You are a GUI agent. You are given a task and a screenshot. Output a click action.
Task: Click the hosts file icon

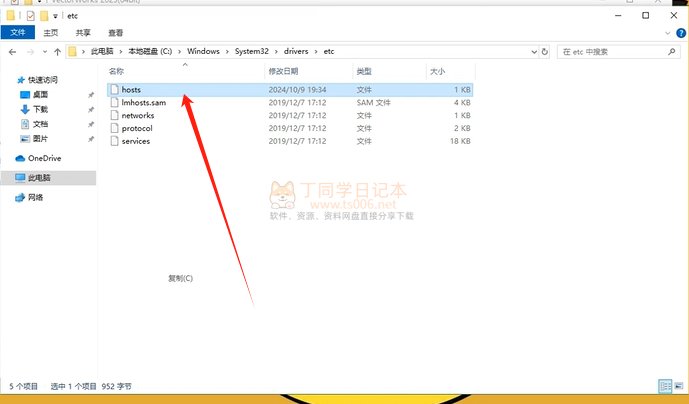click(114, 90)
